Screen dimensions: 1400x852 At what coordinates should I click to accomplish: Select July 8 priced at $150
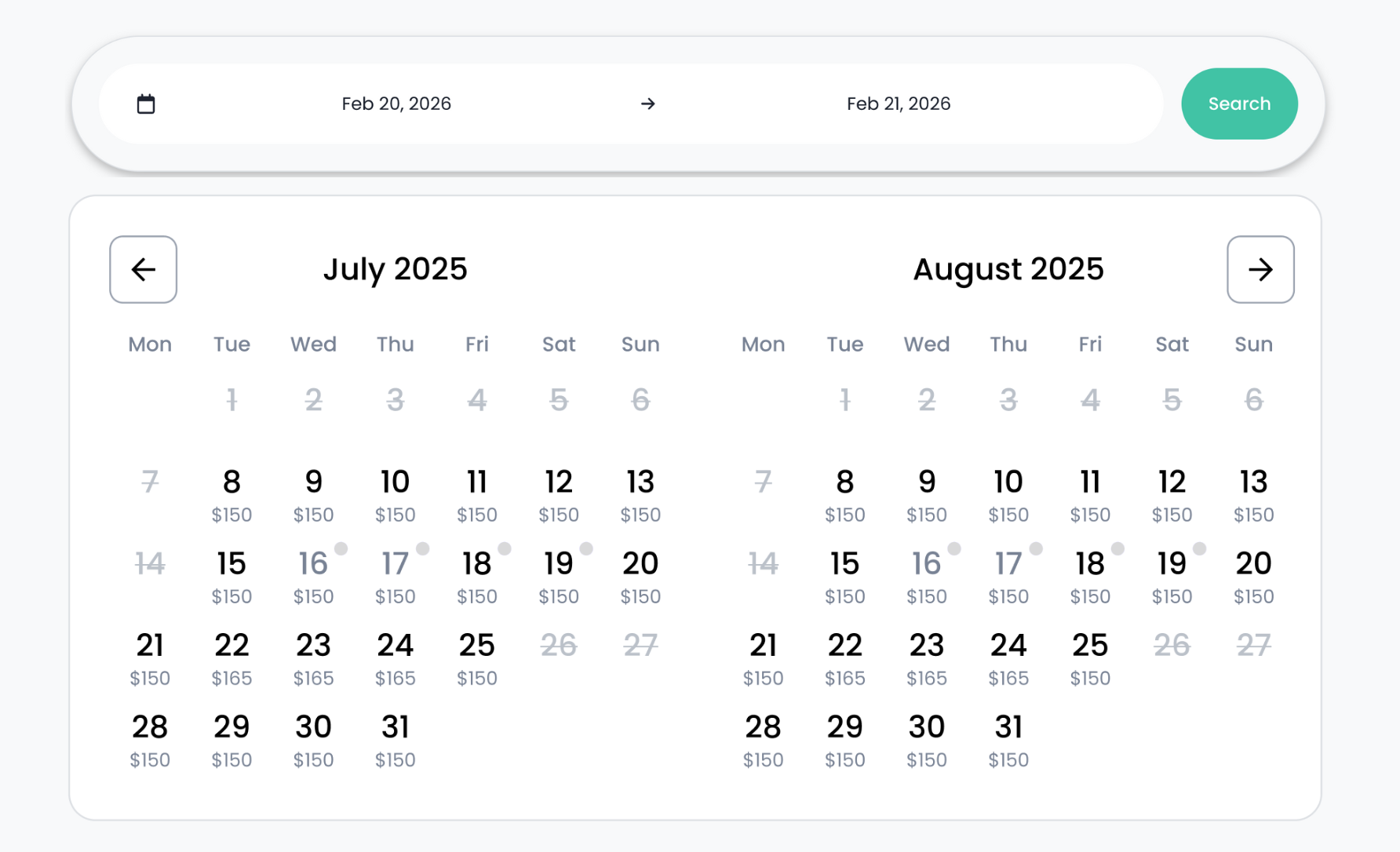(x=232, y=494)
